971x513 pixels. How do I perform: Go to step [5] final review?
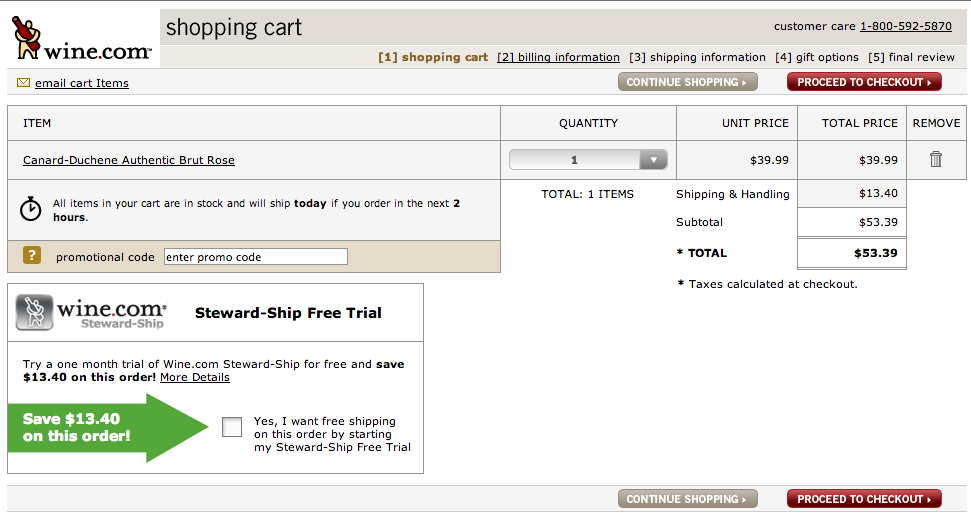(911, 57)
